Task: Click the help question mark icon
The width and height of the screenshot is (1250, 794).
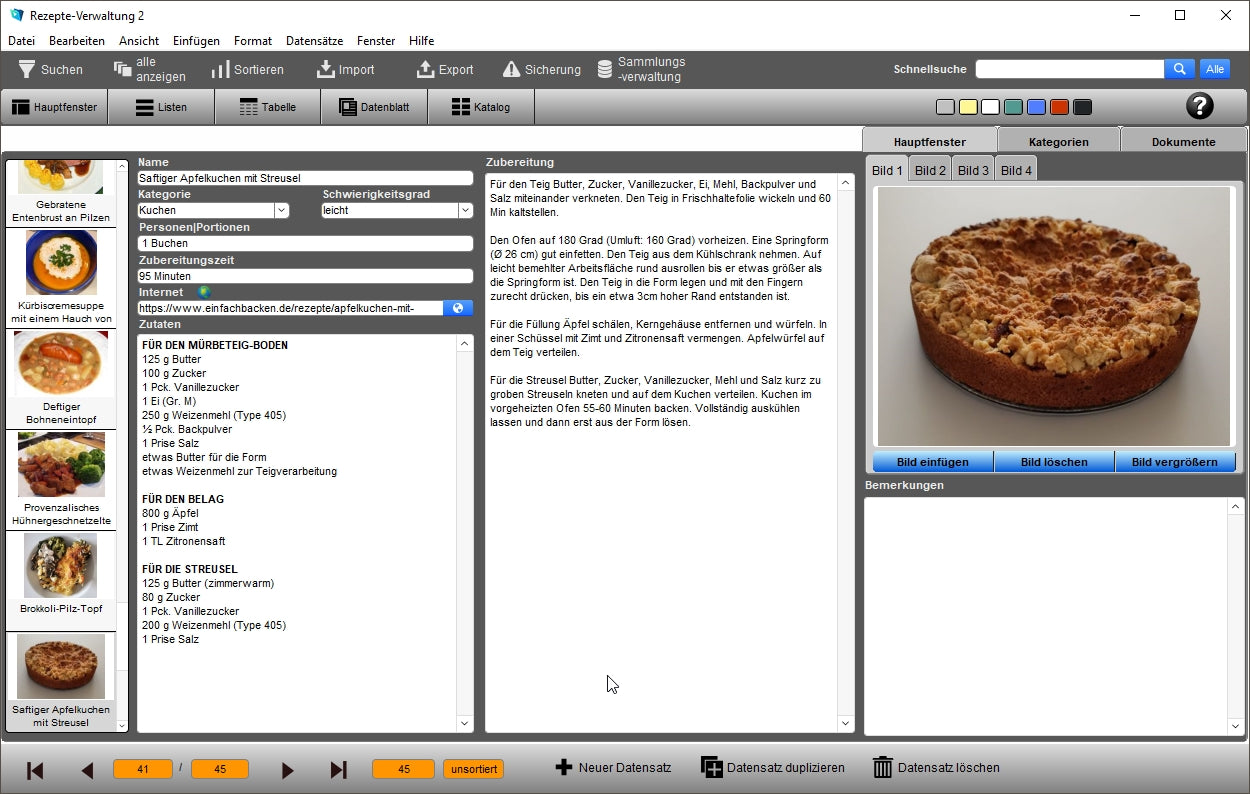Action: [1199, 106]
